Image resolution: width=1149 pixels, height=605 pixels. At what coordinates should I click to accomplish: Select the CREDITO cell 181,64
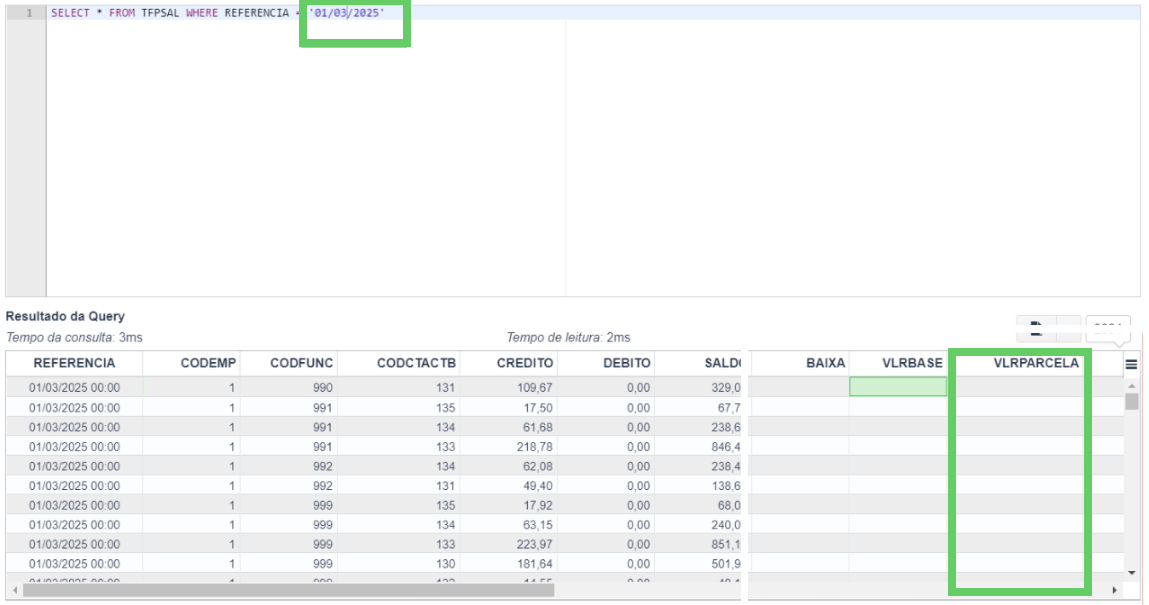pyautogui.click(x=509, y=564)
